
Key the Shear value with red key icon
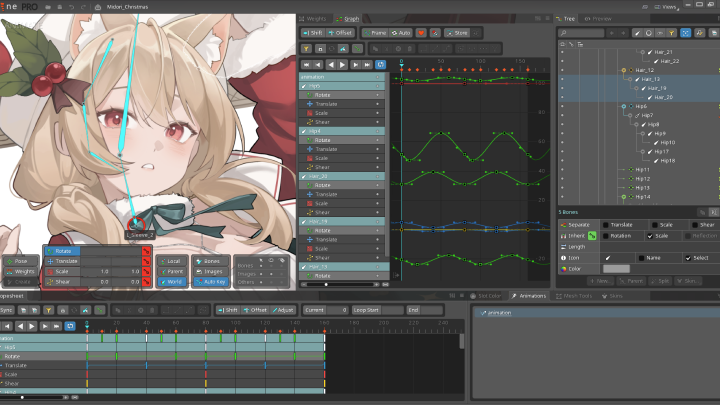[x=146, y=282]
